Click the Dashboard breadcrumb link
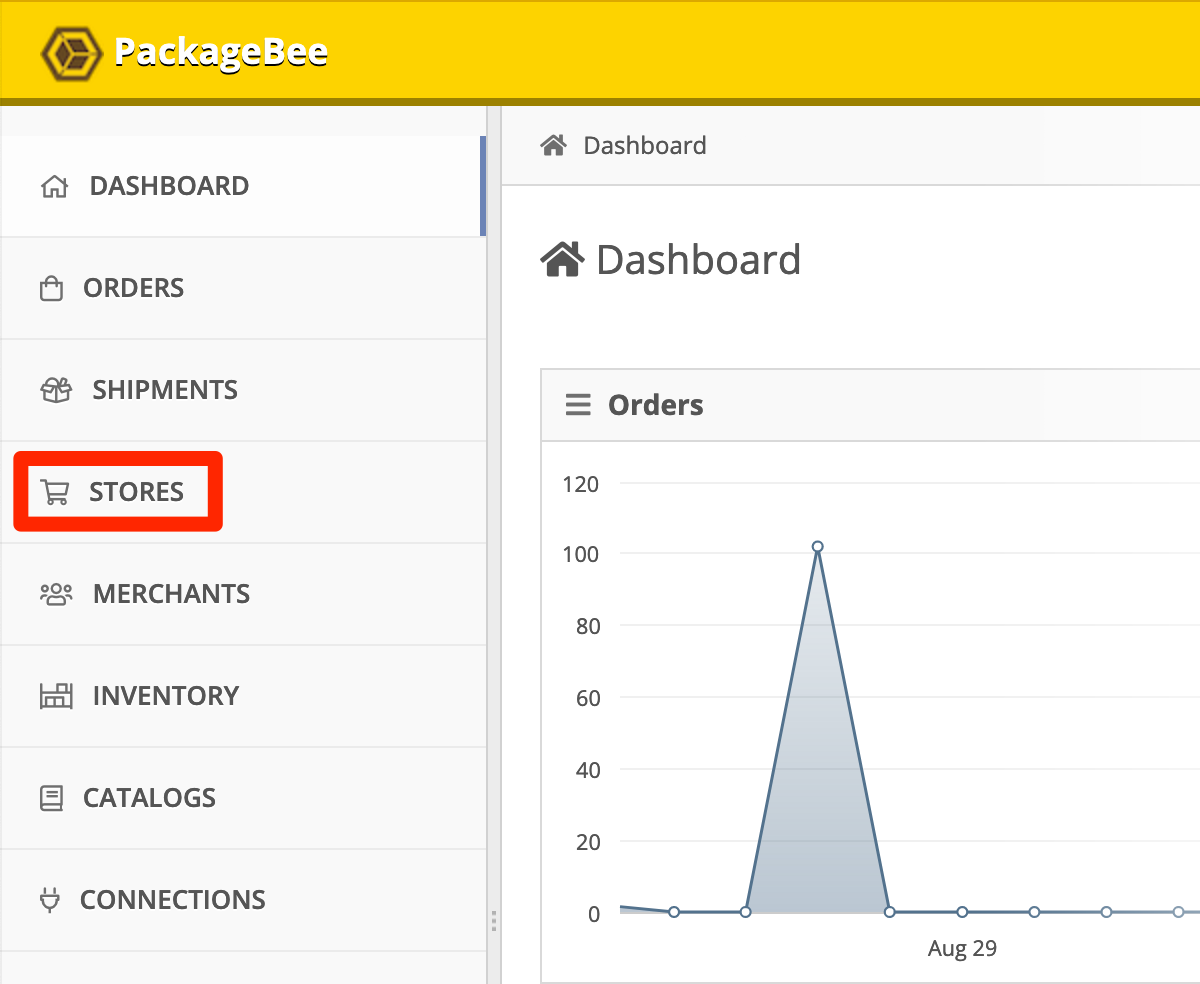1200x984 pixels. (645, 146)
